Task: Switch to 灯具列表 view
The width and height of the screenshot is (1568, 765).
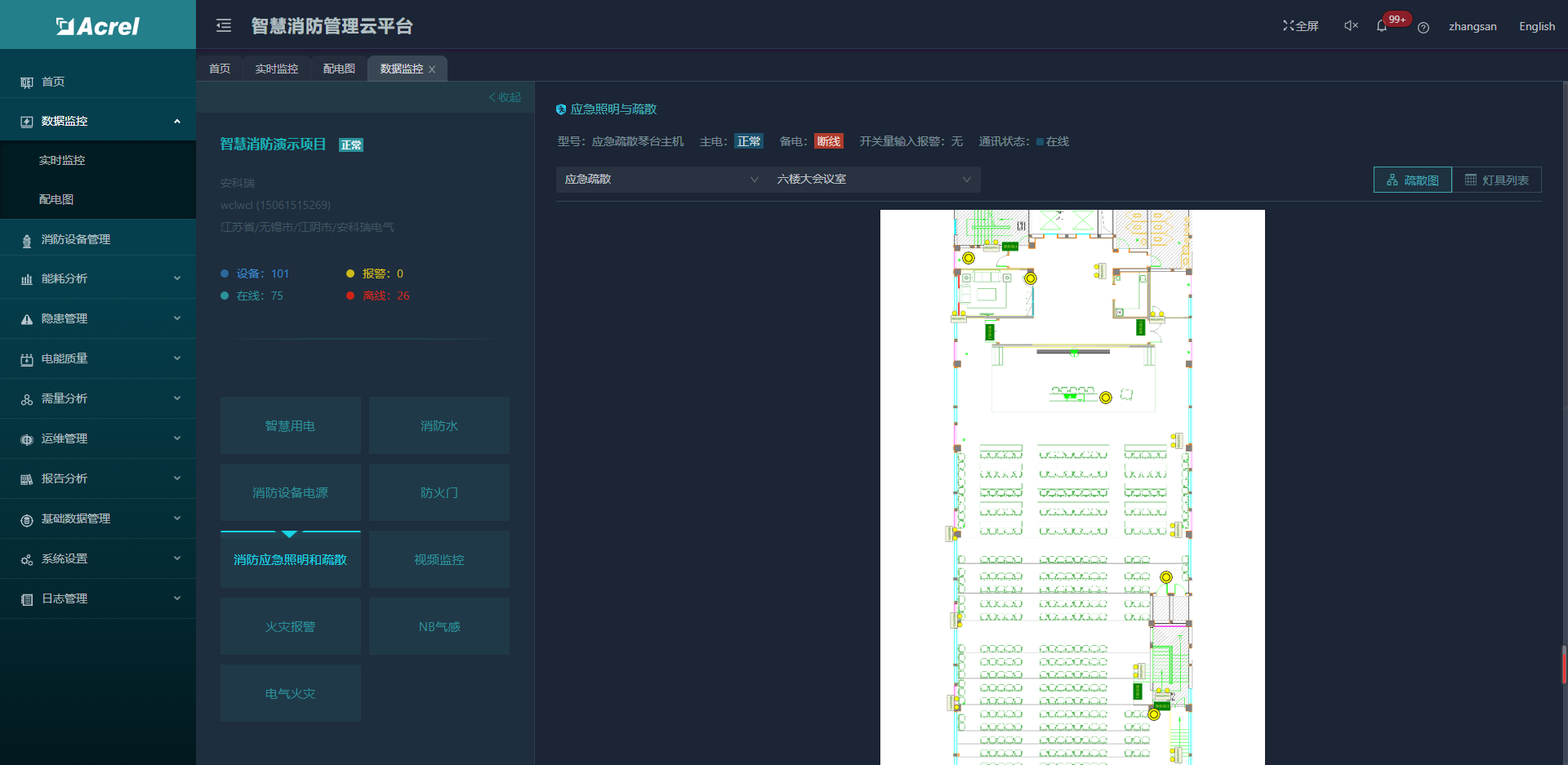Action: point(1497,180)
